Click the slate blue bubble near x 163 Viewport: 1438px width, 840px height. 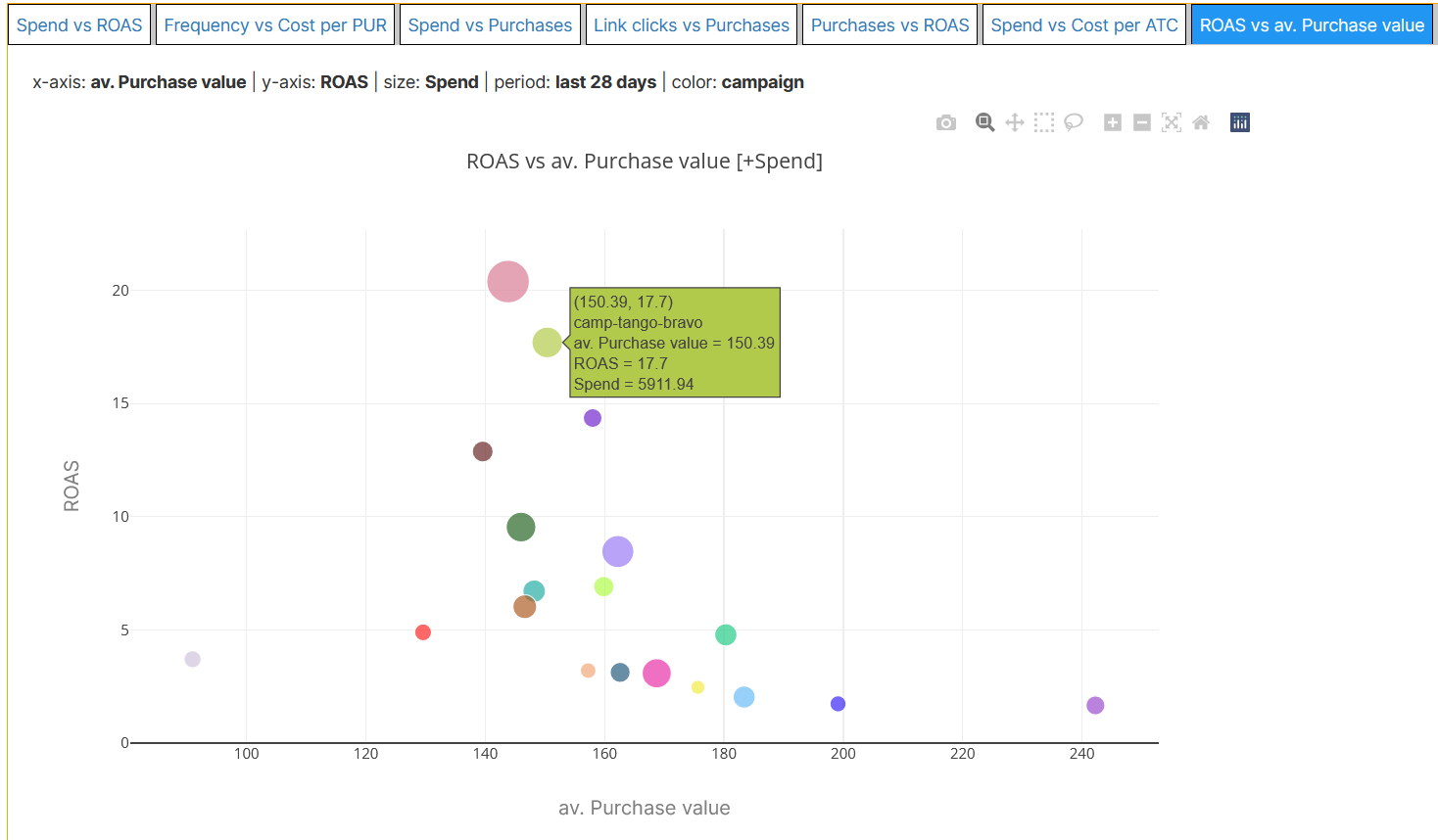click(x=620, y=673)
